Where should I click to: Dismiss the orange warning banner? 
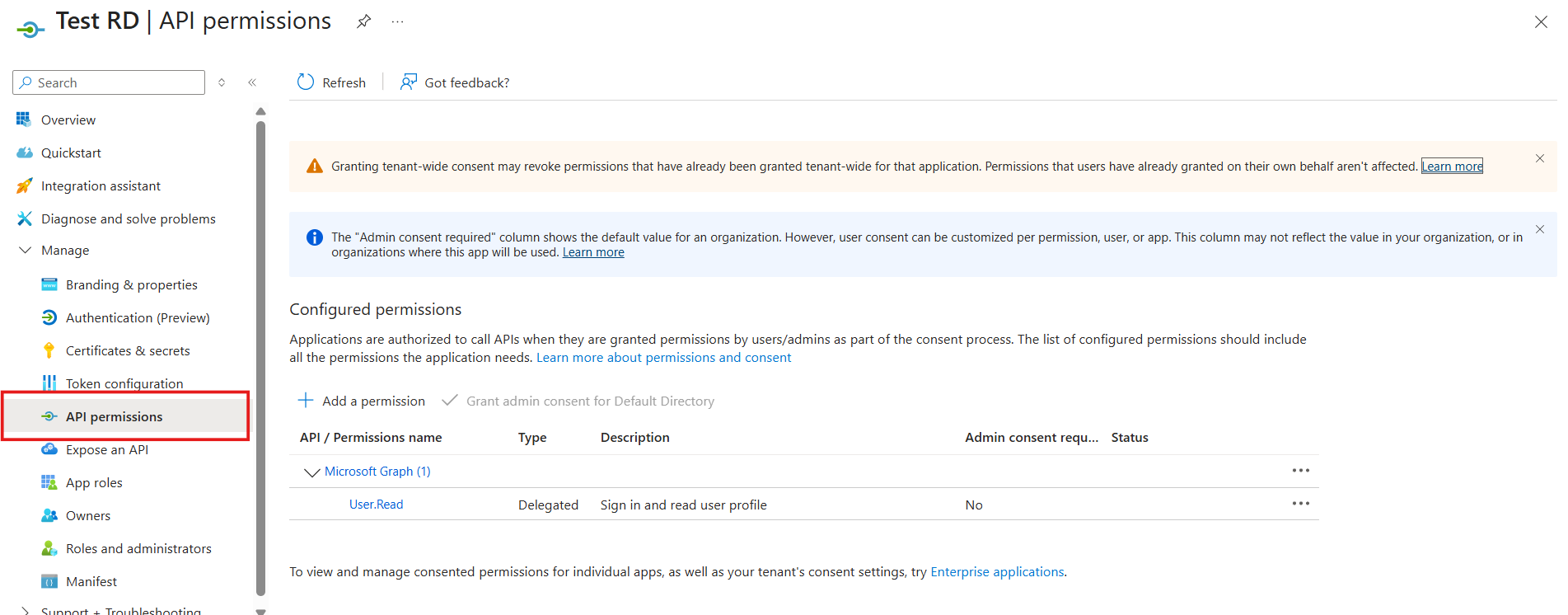click(x=1539, y=158)
